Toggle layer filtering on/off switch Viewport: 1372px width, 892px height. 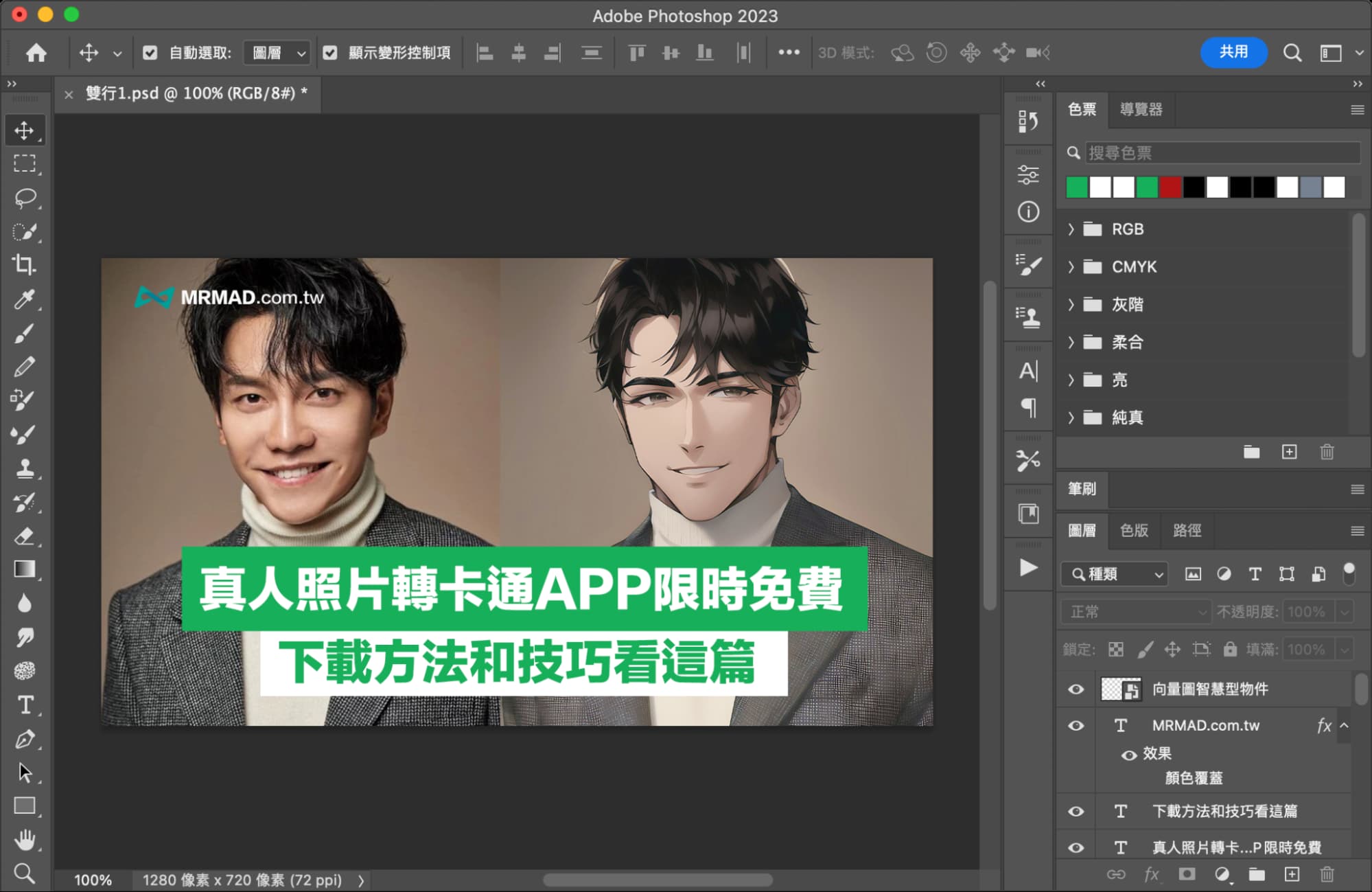coord(1349,573)
